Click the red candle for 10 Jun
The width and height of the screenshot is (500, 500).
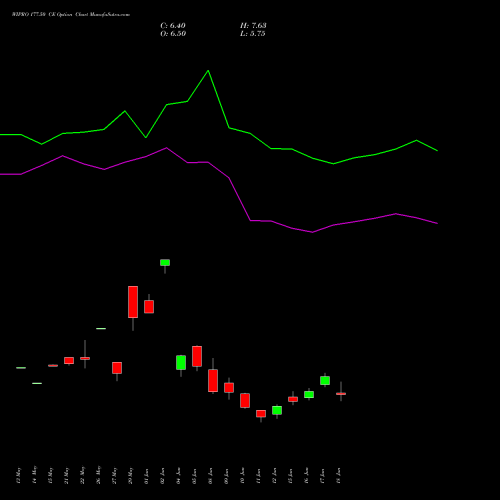tap(245, 400)
